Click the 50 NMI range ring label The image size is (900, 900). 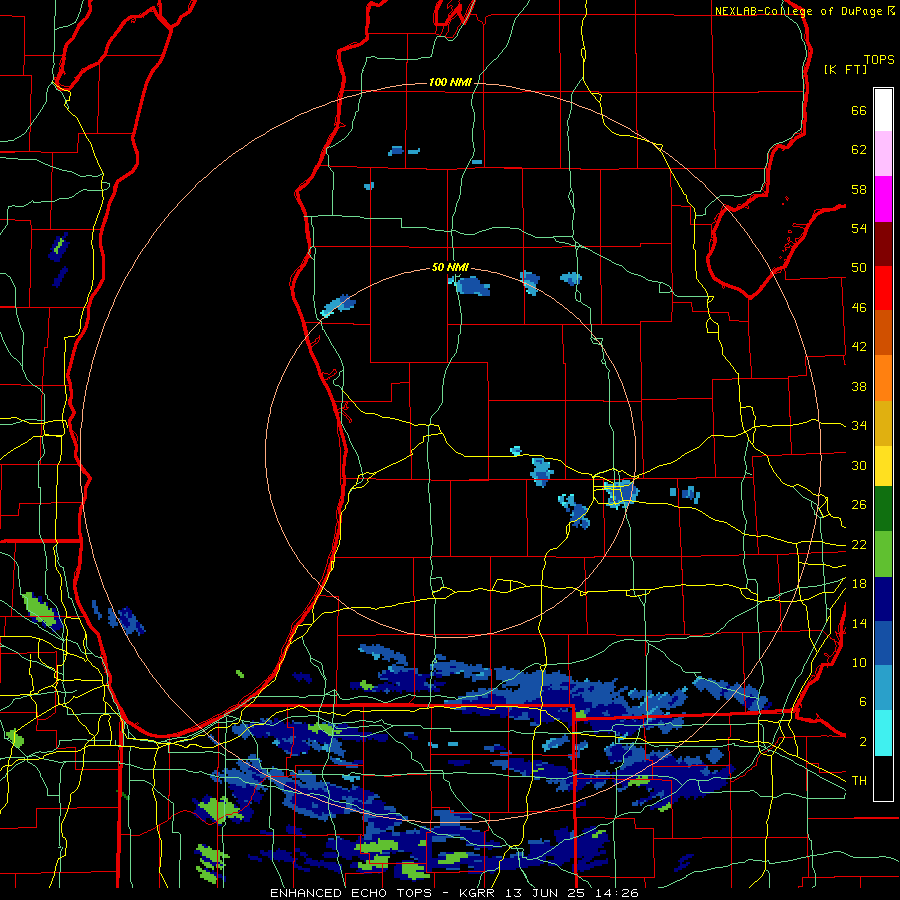(x=450, y=267)
